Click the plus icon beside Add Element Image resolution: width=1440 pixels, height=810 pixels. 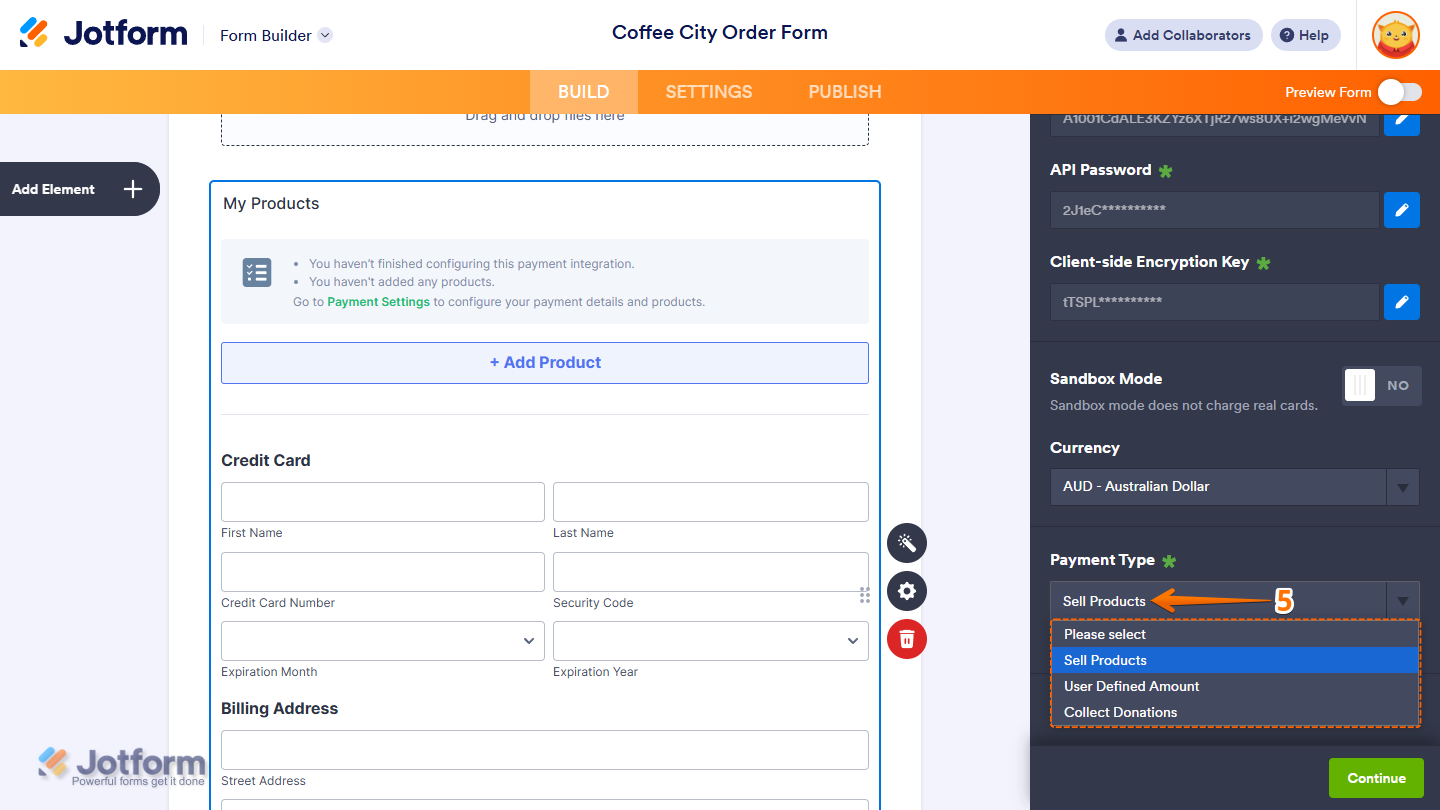click(133, 189)
